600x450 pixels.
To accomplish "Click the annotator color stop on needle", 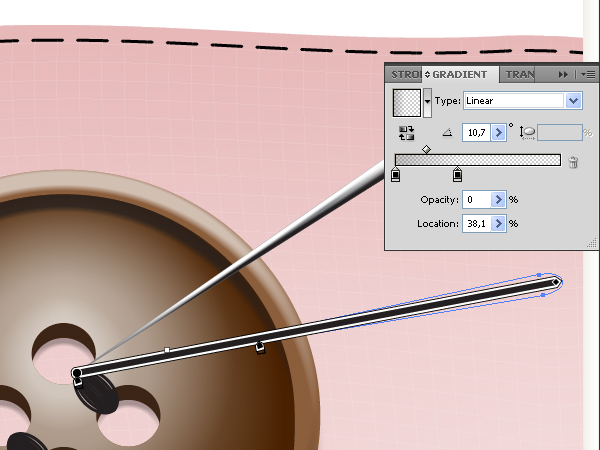I will pos(260,347).
